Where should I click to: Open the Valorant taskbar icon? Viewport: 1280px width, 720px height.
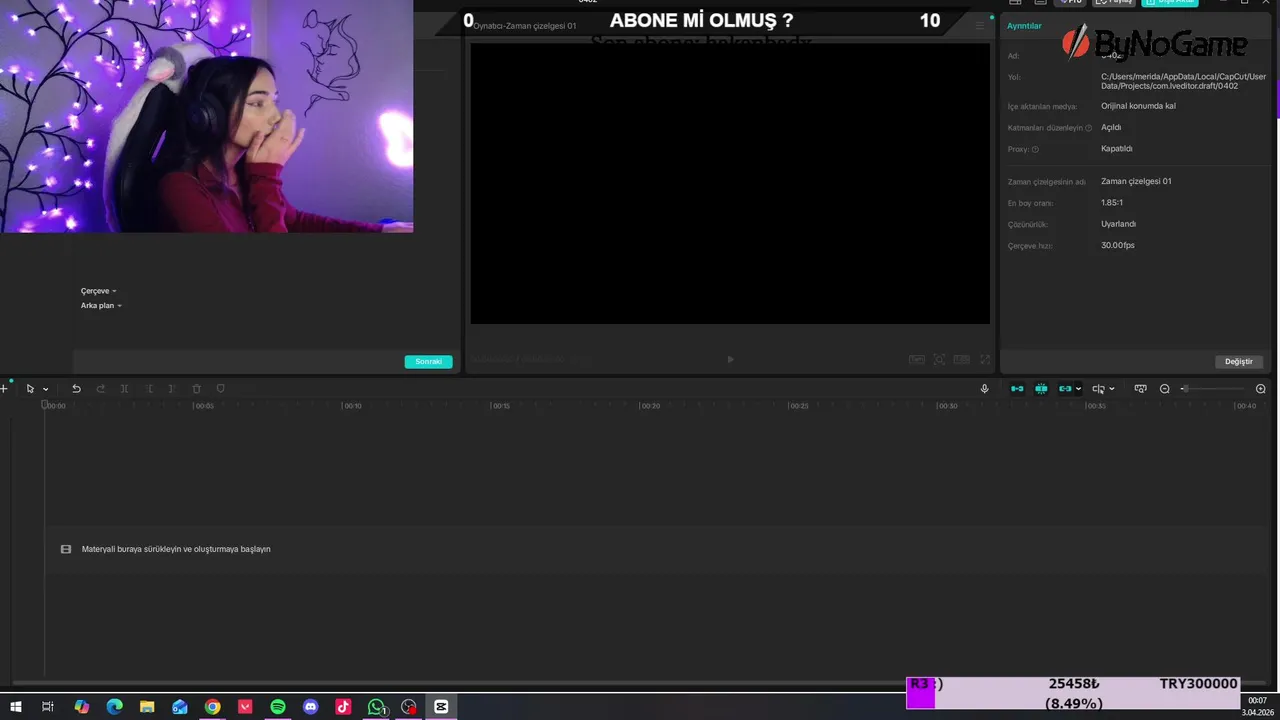245,707
